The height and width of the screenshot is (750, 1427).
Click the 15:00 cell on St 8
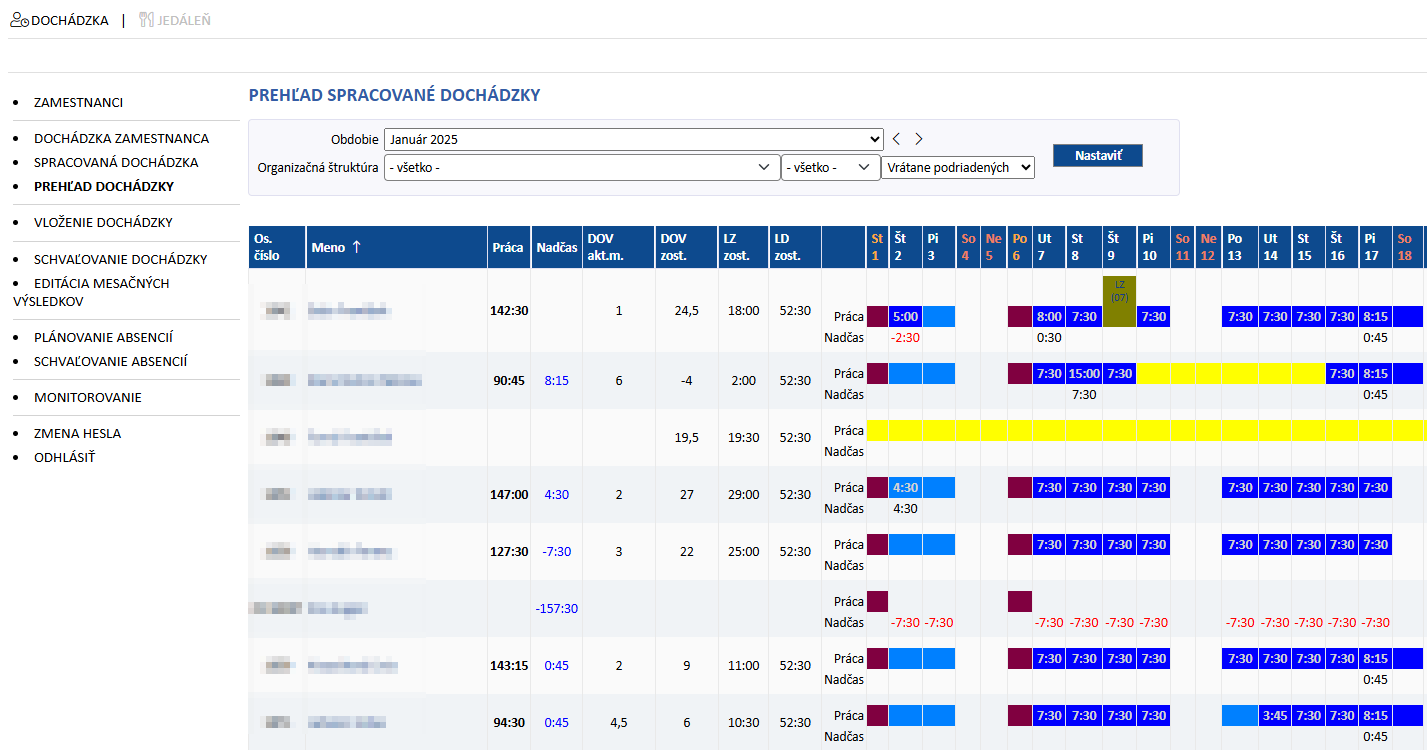pos(1084,373)
